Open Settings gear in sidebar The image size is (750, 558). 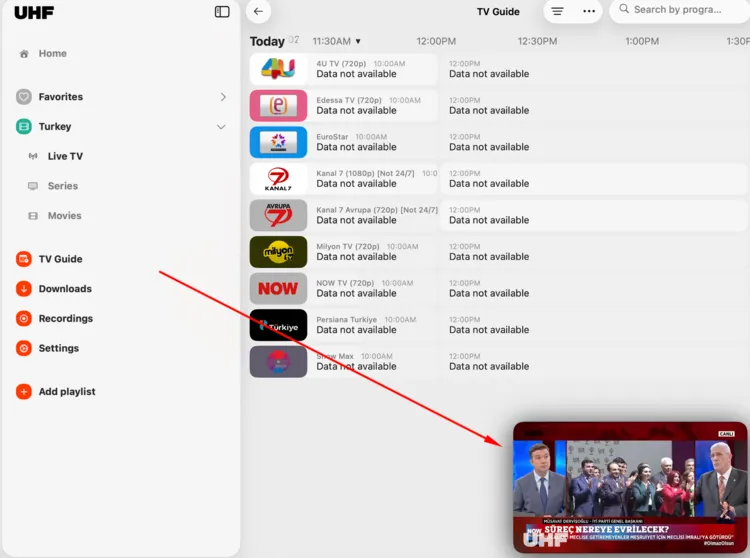point(24,349)
